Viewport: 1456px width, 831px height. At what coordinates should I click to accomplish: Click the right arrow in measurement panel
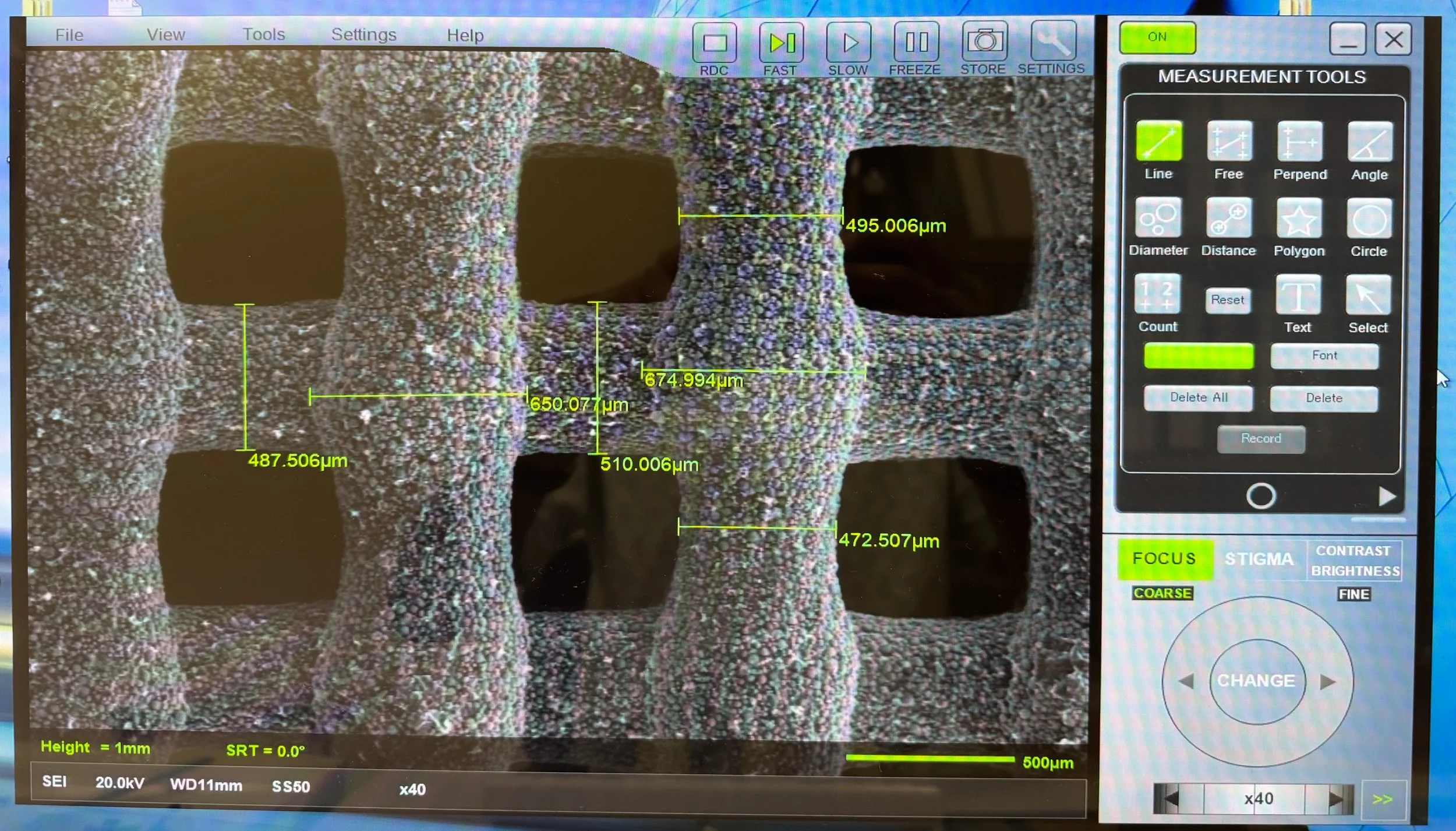coord(1387,497)
